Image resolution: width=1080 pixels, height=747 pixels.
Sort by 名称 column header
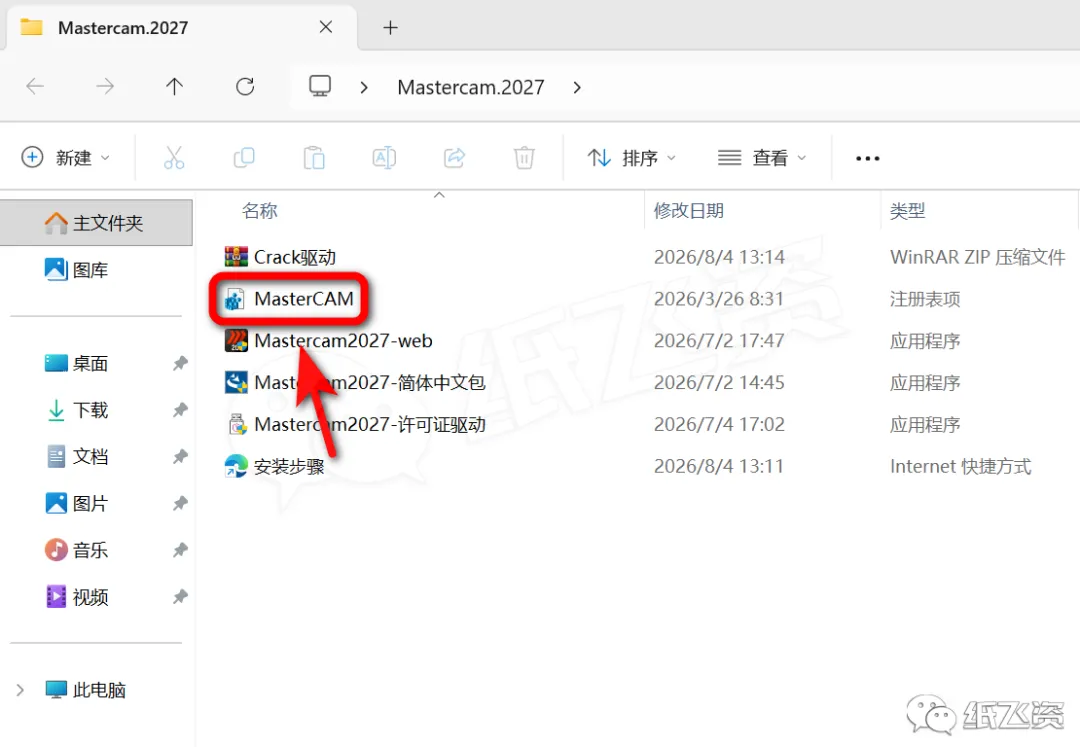pyautogui.click(x=260, y=211)
